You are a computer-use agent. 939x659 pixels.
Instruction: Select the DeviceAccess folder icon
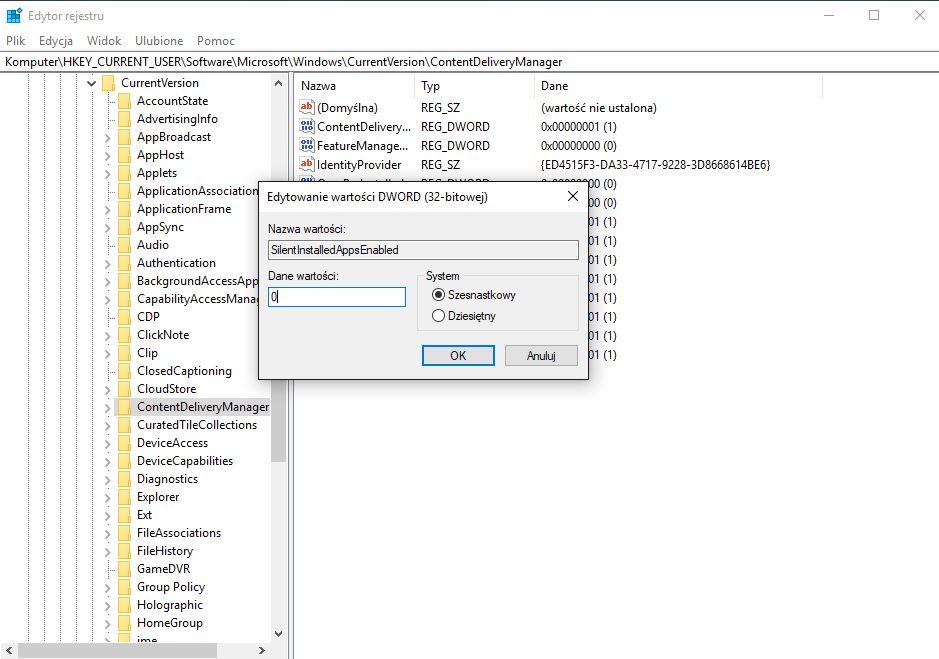124,443
